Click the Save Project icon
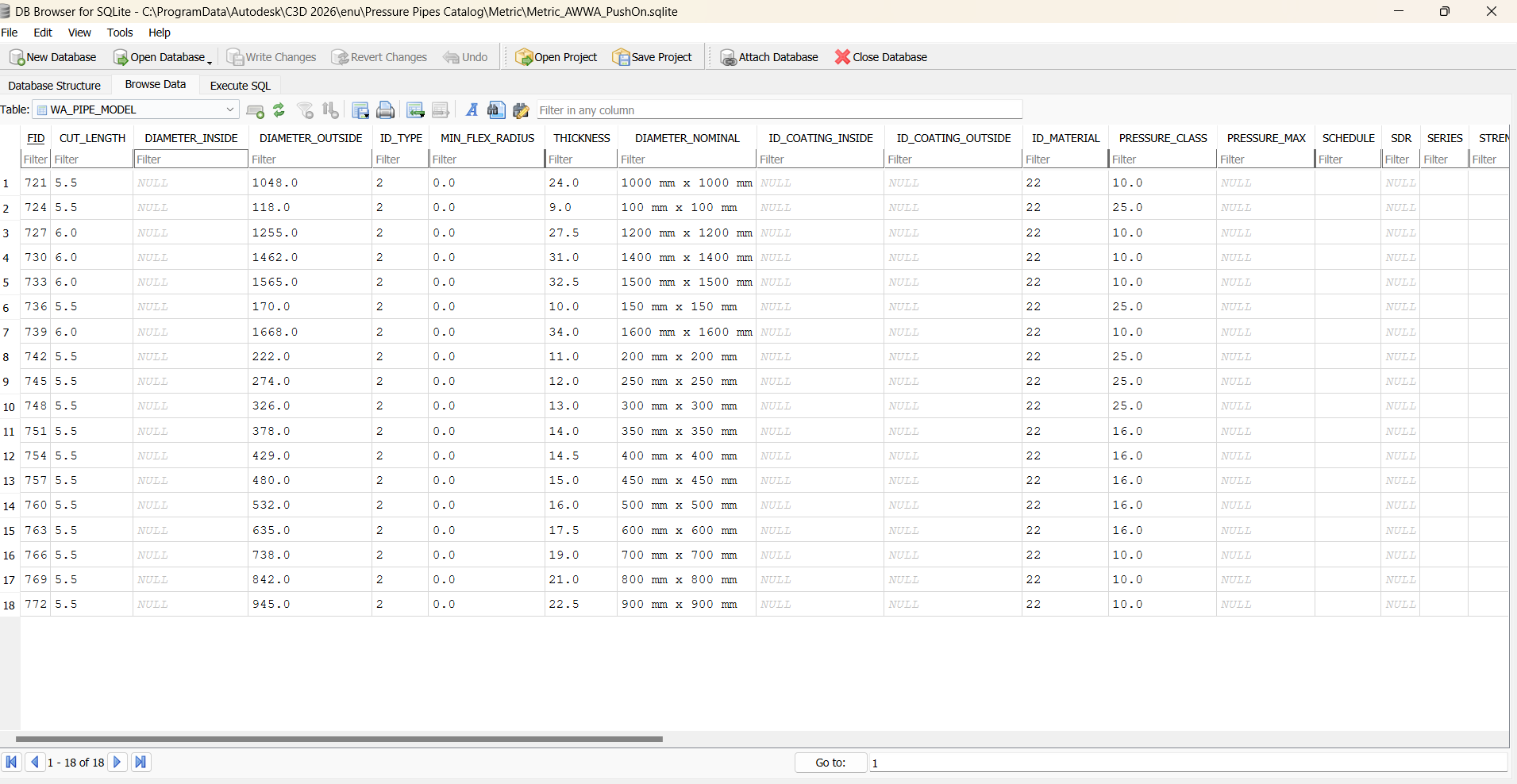Screen dimensions: 1517x784 click(x=621, y=57)
